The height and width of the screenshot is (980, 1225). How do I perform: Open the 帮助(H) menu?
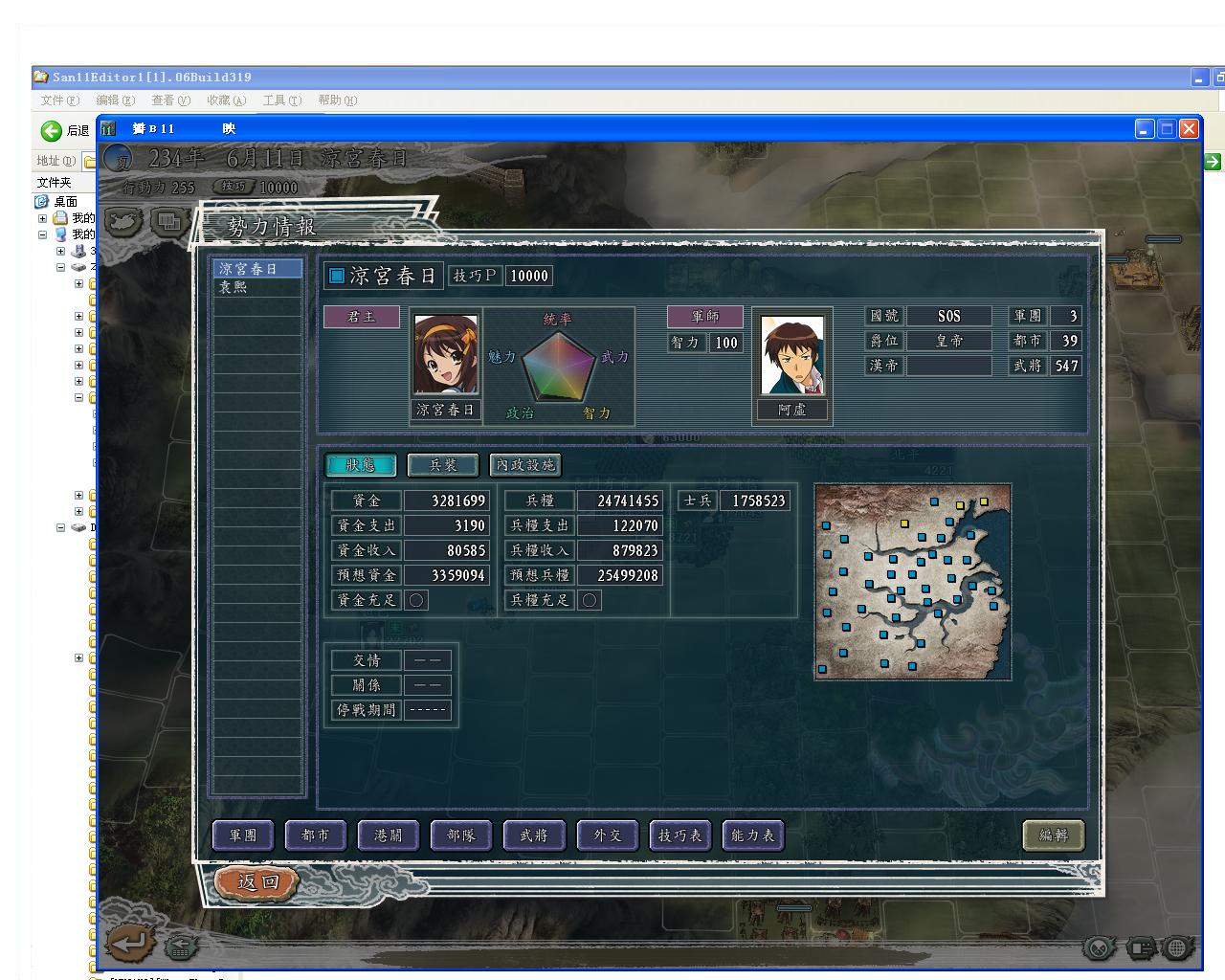[337, 100]
